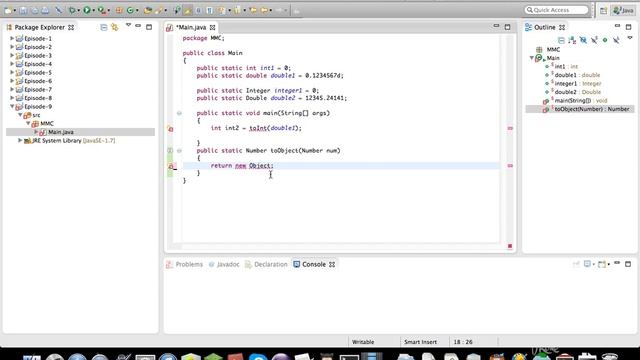
Task: Click the Save toolbar icon
Action: coord(24,10)
